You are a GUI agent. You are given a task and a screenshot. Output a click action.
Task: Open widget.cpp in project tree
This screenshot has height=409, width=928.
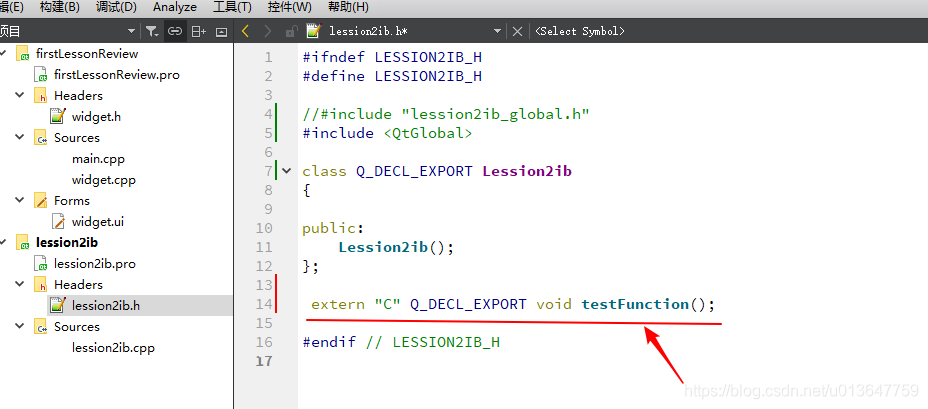[104, 180]
